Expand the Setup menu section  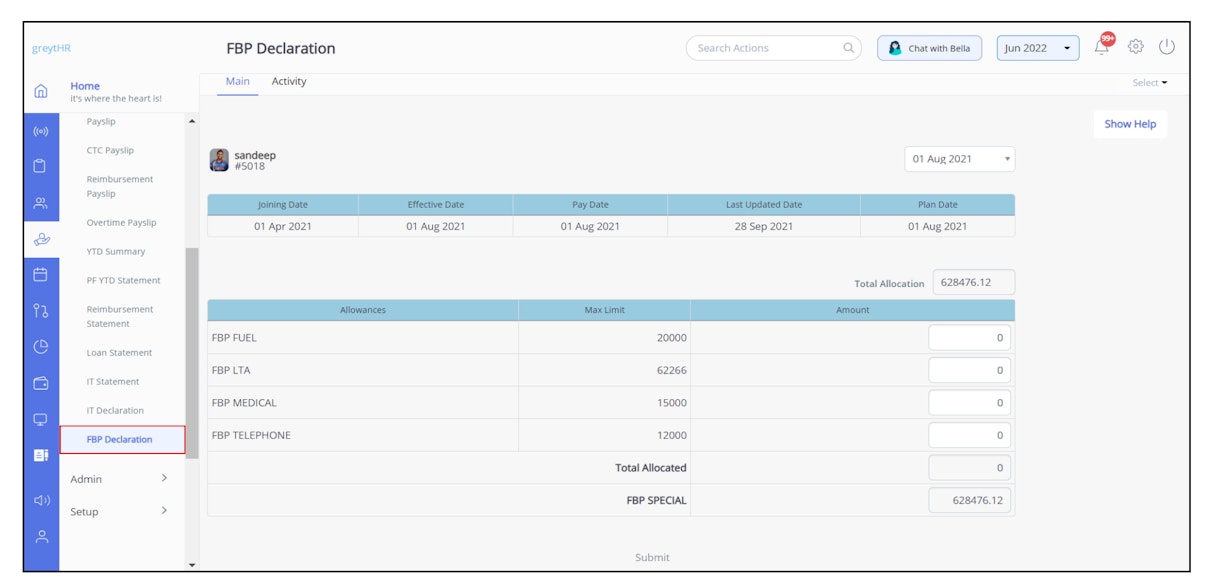point(119,511)
